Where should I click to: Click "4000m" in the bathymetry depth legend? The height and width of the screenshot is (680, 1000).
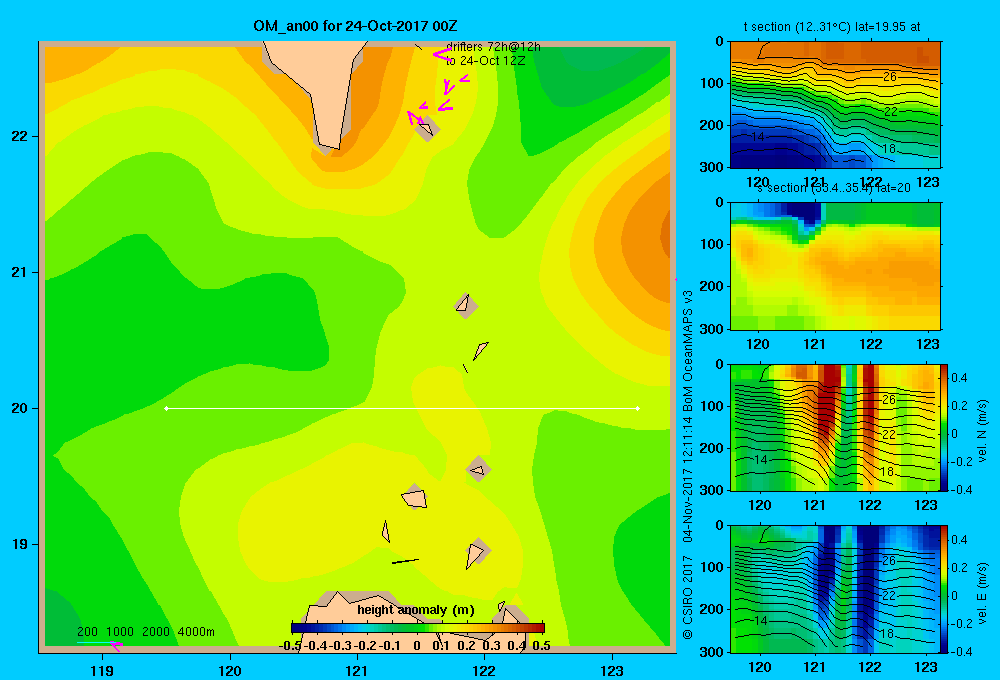point(196,632)
